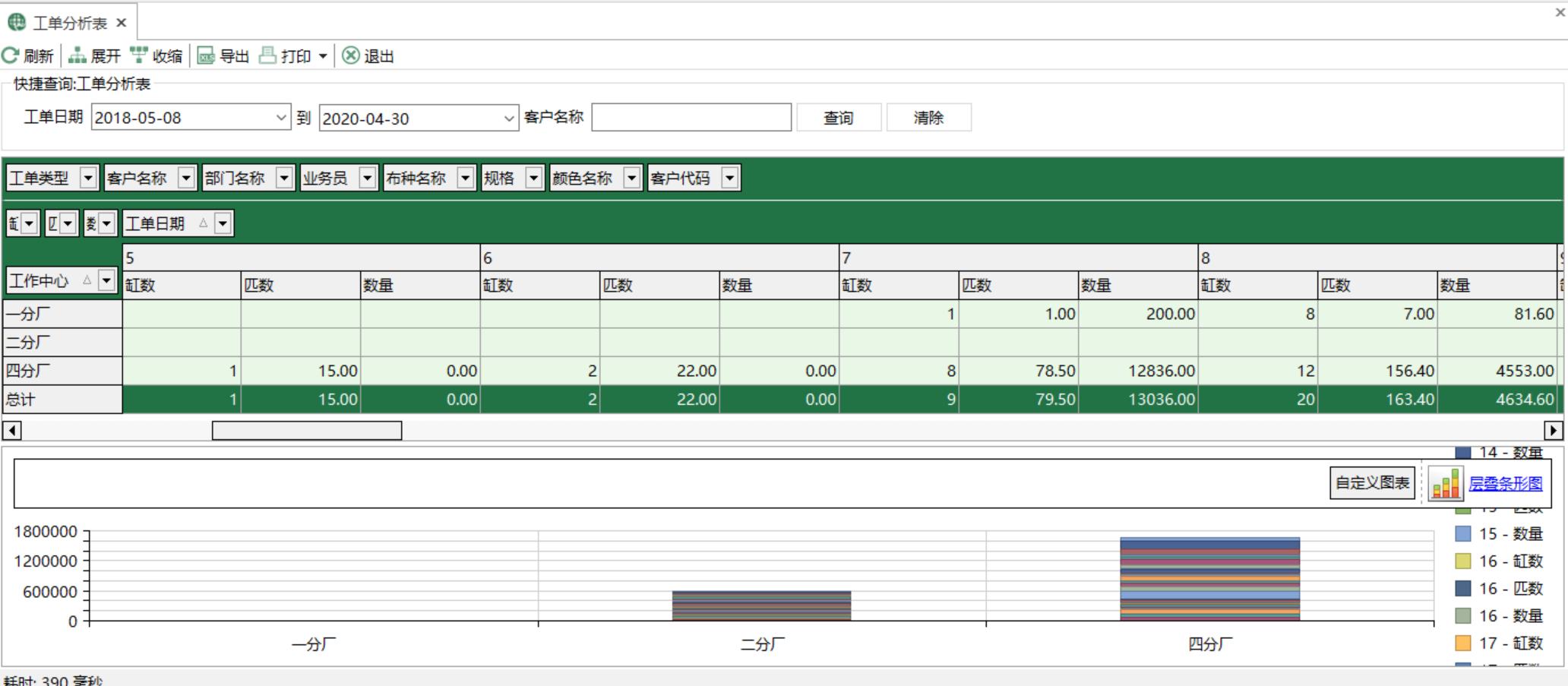Click the globe icon on 工单分析表 tab

17,23
